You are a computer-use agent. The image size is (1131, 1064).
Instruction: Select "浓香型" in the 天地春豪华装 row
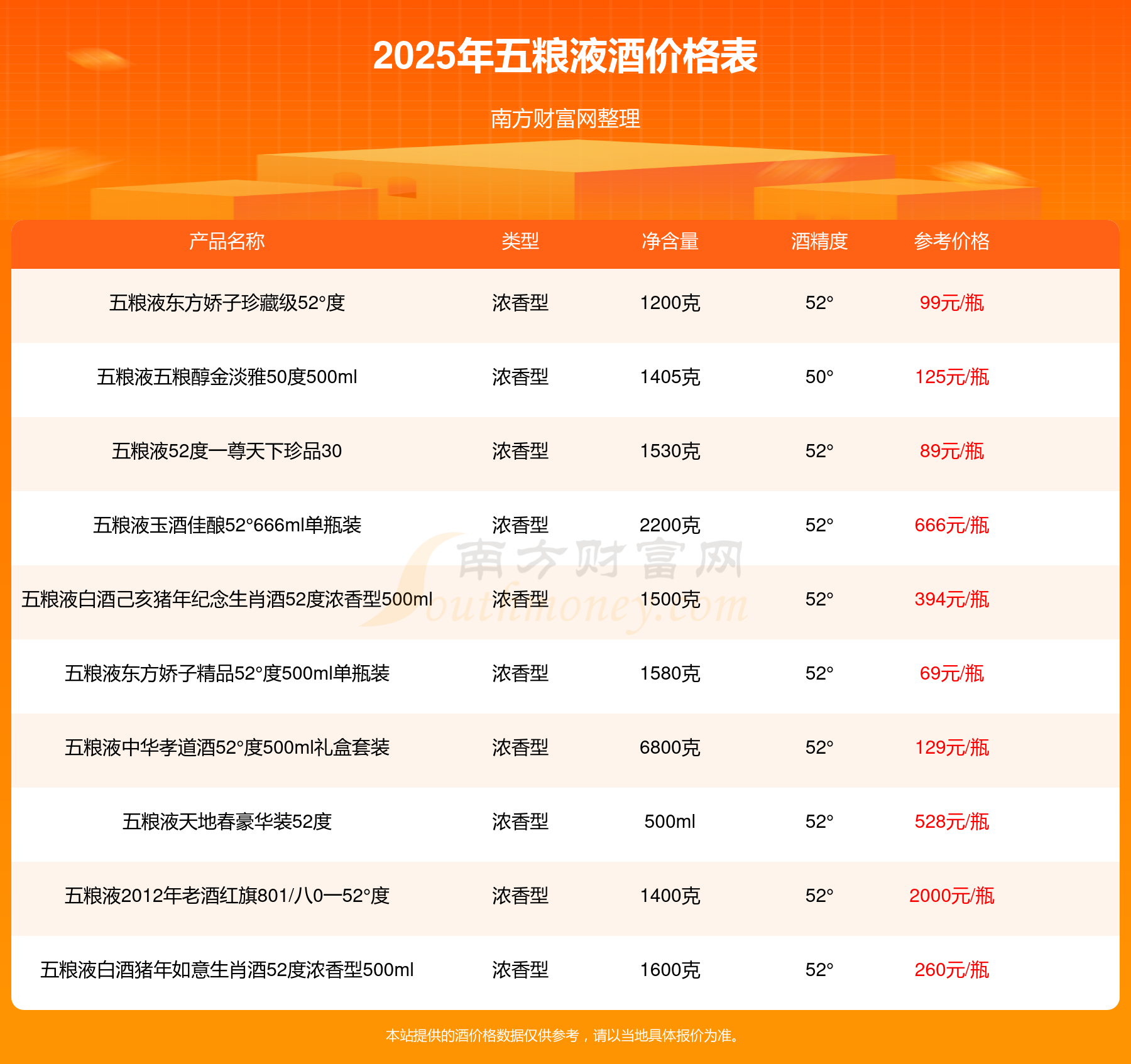tap(520, 822)
